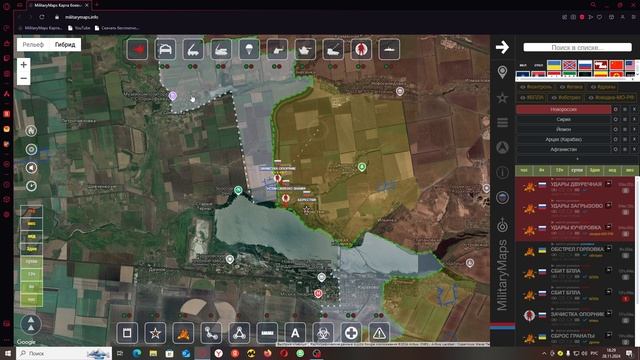Click the triangle polygon tool in bottom toolbar
Viewport: 640px width, 360px height.
239,333
